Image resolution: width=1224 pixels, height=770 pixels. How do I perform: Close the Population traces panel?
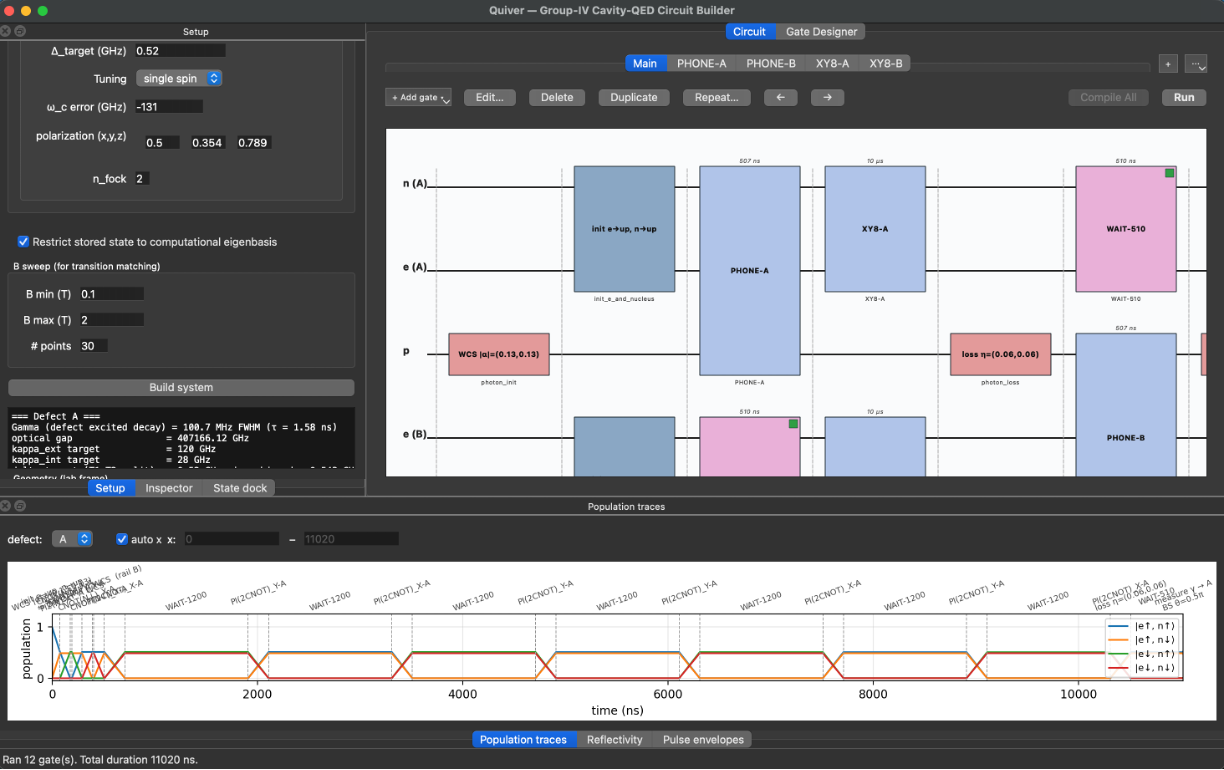(x=6, y=506)
